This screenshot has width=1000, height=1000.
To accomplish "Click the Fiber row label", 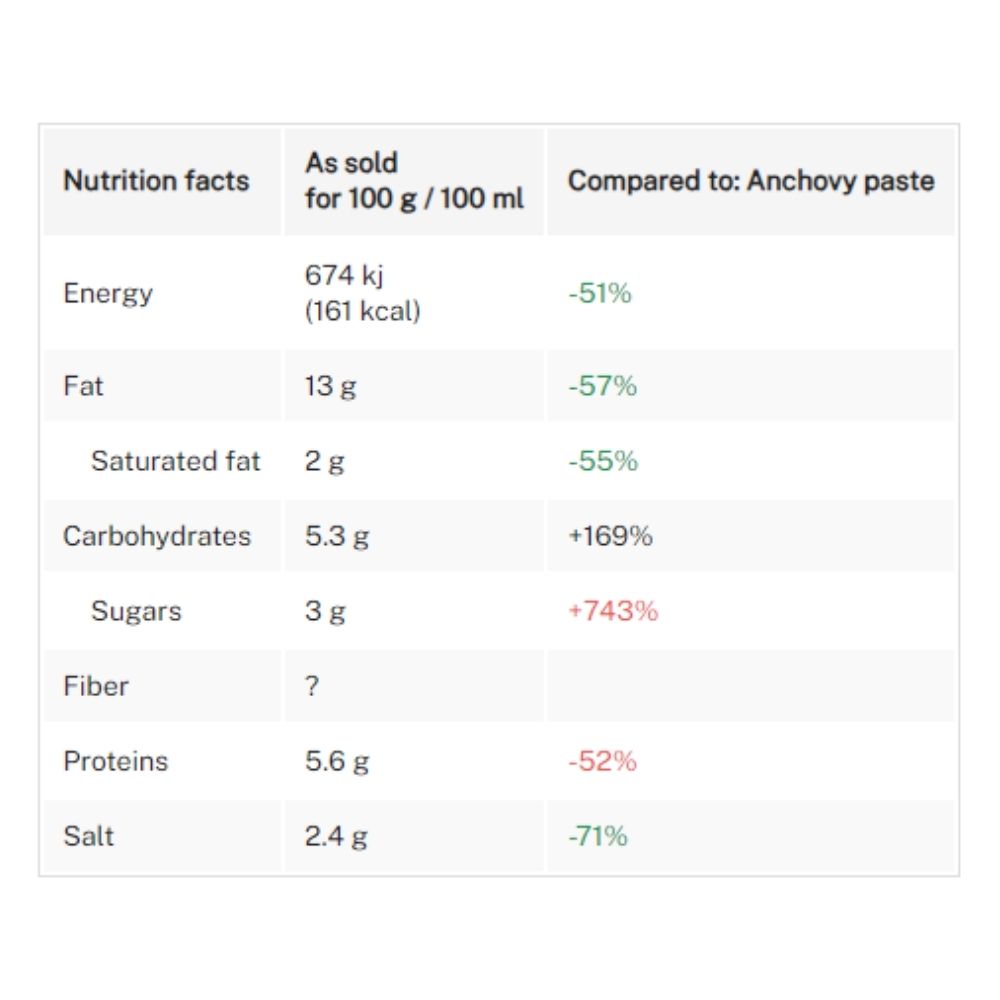I will coord(96,686).
